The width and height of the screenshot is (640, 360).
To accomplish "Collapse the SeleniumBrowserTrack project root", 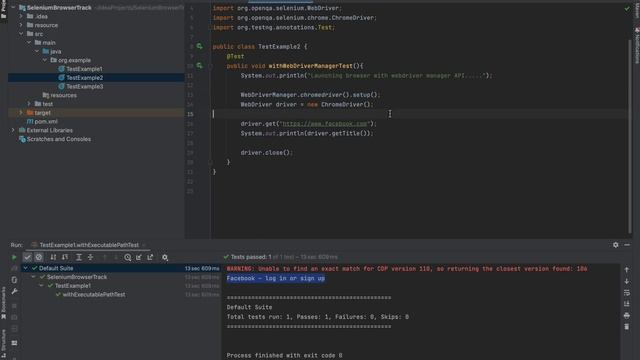I will [x=13, y=7].
